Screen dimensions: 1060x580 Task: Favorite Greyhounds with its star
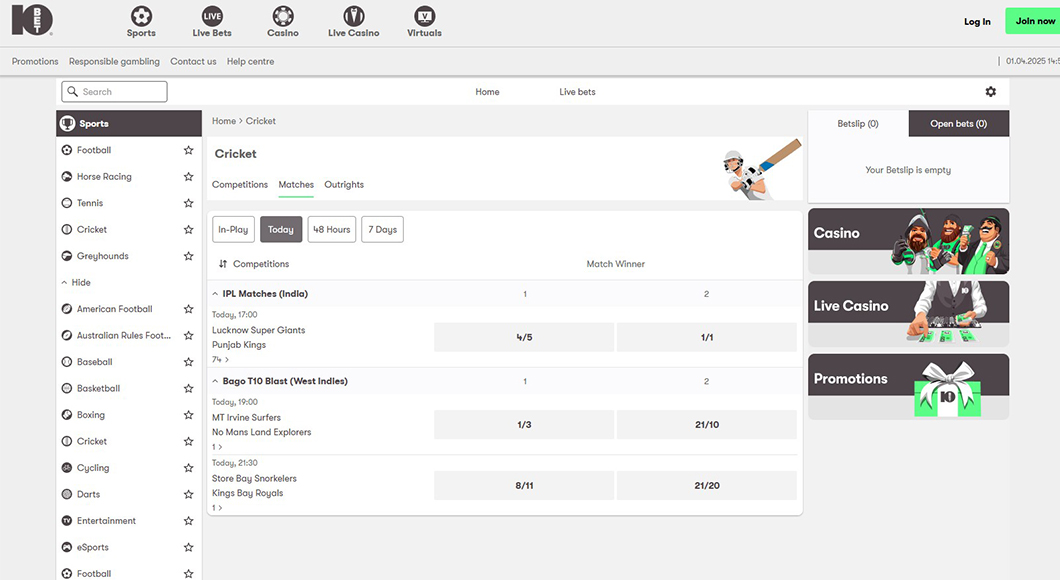[189, 256]
